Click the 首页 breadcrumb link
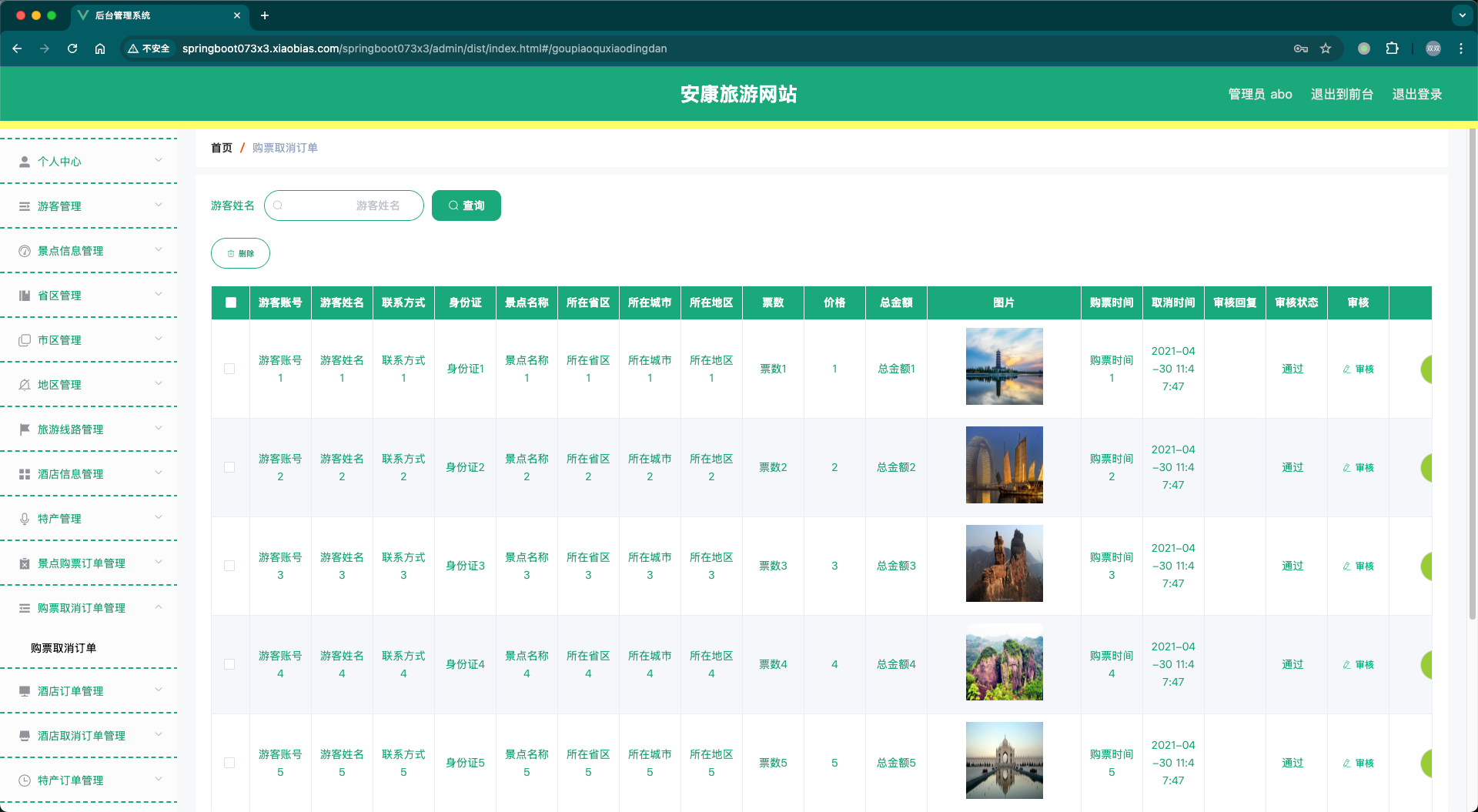This screenshot has width=1478, height=812. click(222, 148)
